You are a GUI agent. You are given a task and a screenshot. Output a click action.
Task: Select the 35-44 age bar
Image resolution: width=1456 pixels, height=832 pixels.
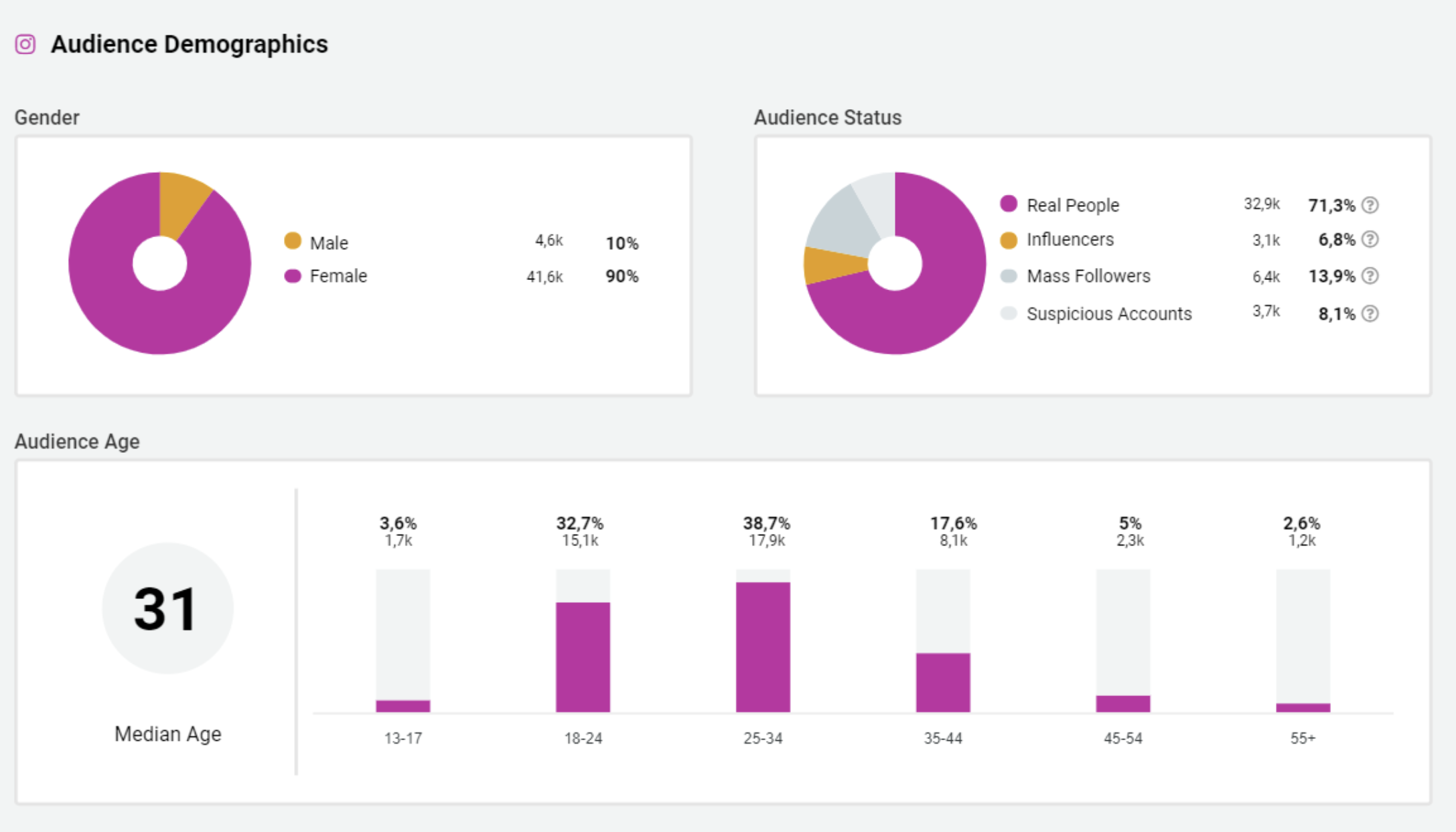(x=943, y=681)
